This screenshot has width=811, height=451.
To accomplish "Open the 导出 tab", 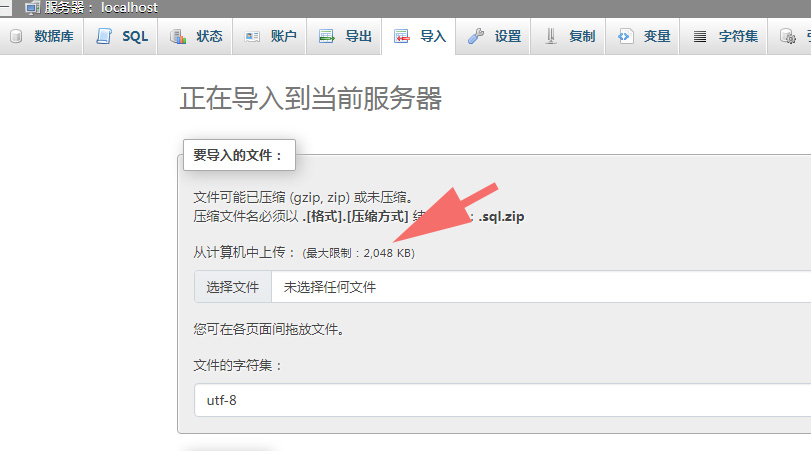I will (x=344, y=36).
